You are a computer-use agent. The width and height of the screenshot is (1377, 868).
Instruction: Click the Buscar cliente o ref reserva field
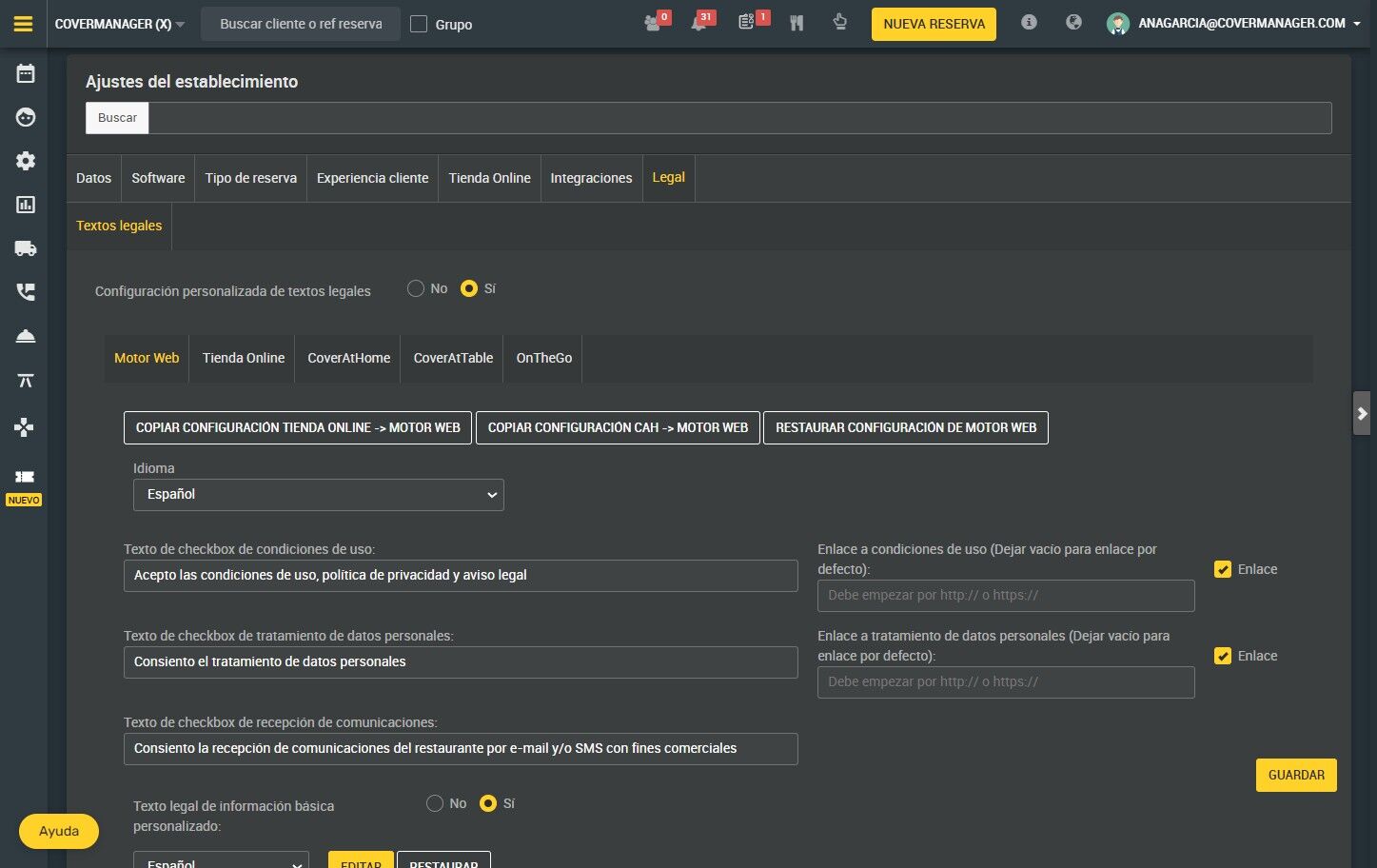coord(301,24)
